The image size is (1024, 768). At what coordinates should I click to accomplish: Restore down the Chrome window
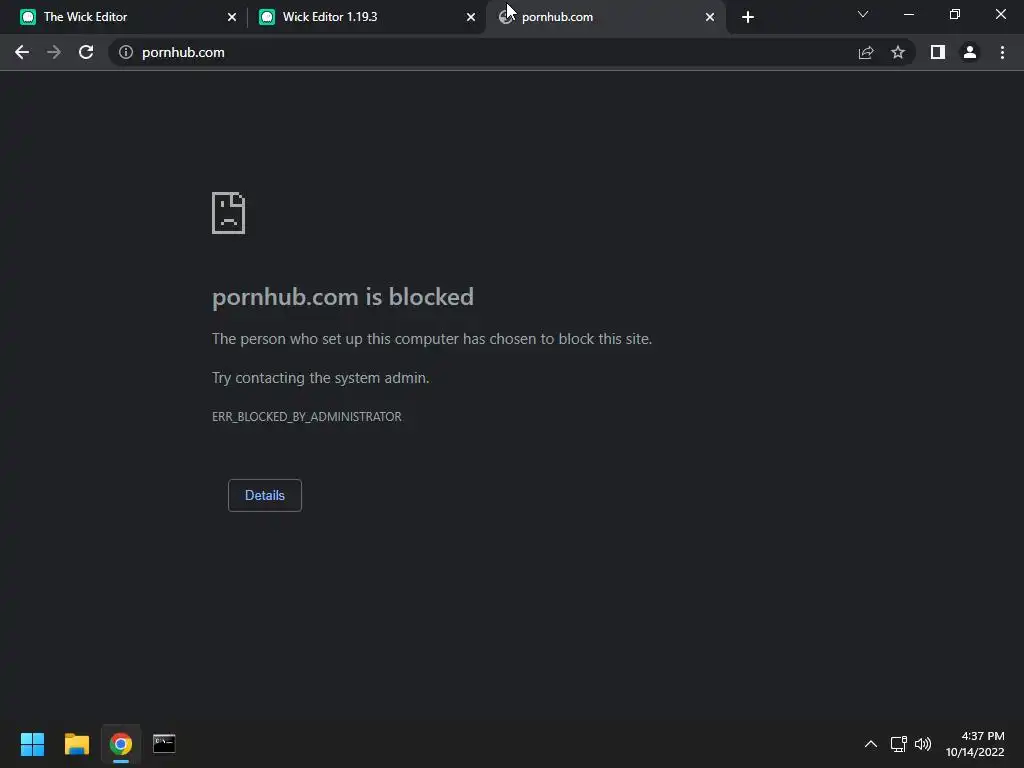(x=955, y=14)
